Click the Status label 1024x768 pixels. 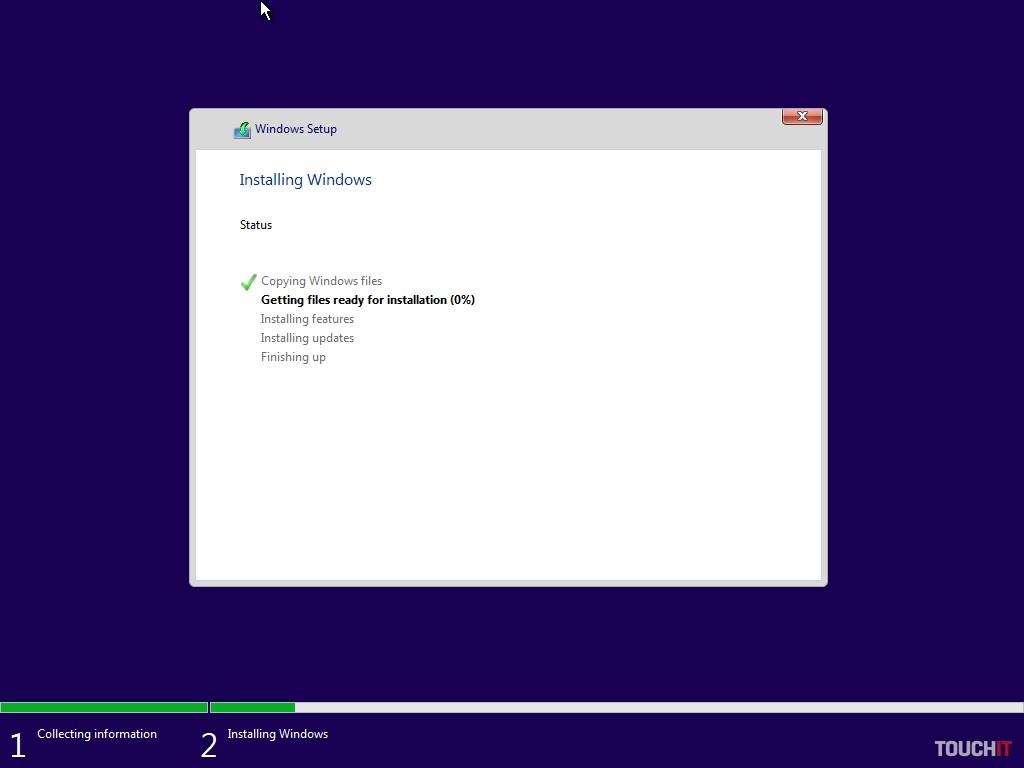(x=256, y=225)
